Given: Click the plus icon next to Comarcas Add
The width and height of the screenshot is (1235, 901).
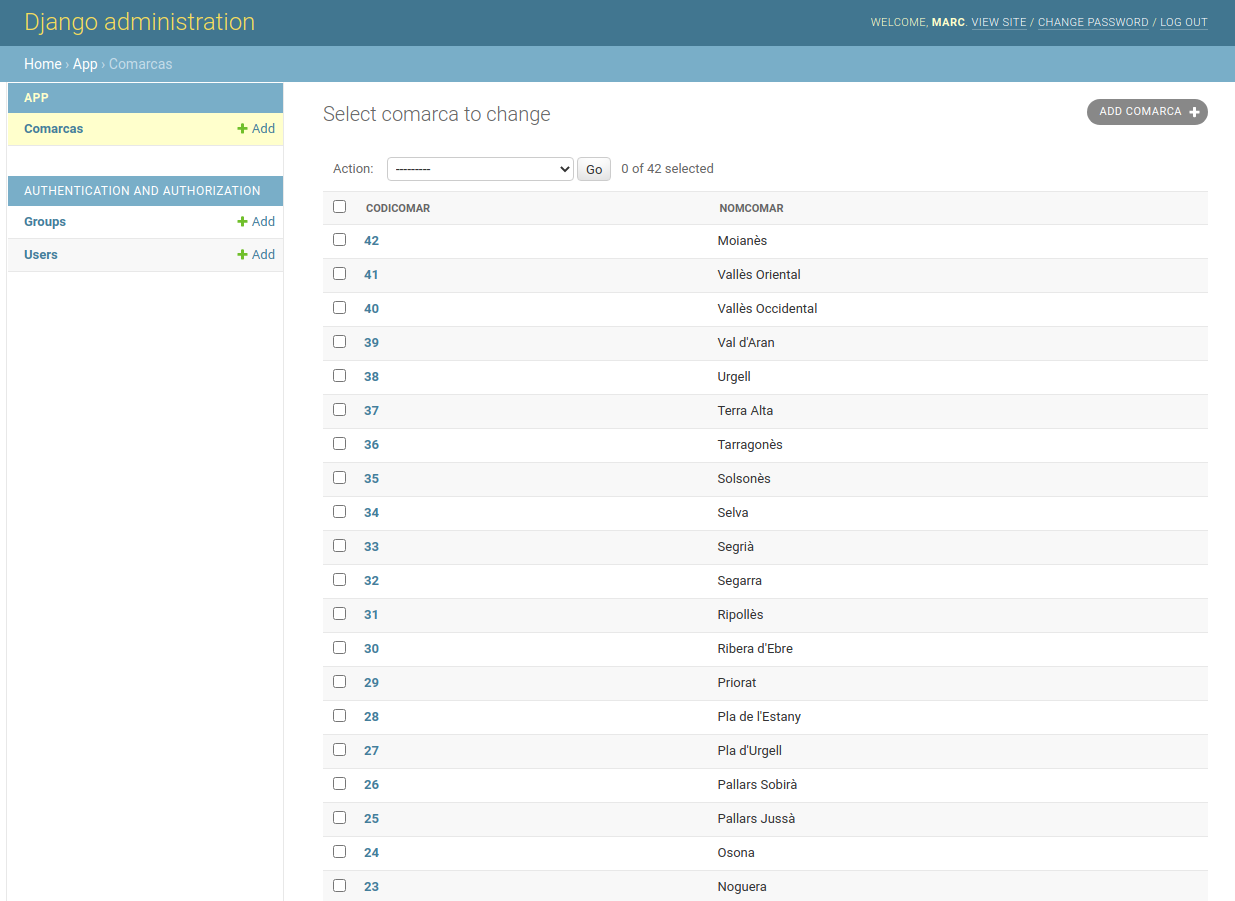Looking at the screenshot, I should tap(242, 129).
